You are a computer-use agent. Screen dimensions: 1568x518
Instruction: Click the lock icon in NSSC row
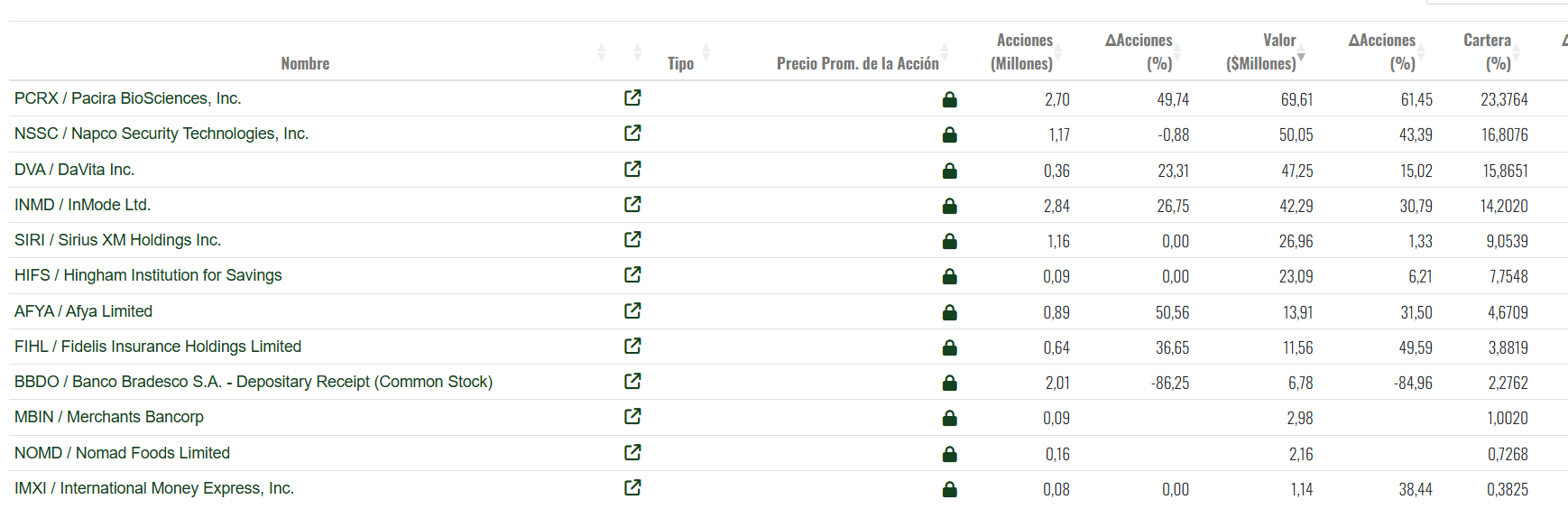pos(949,134)
